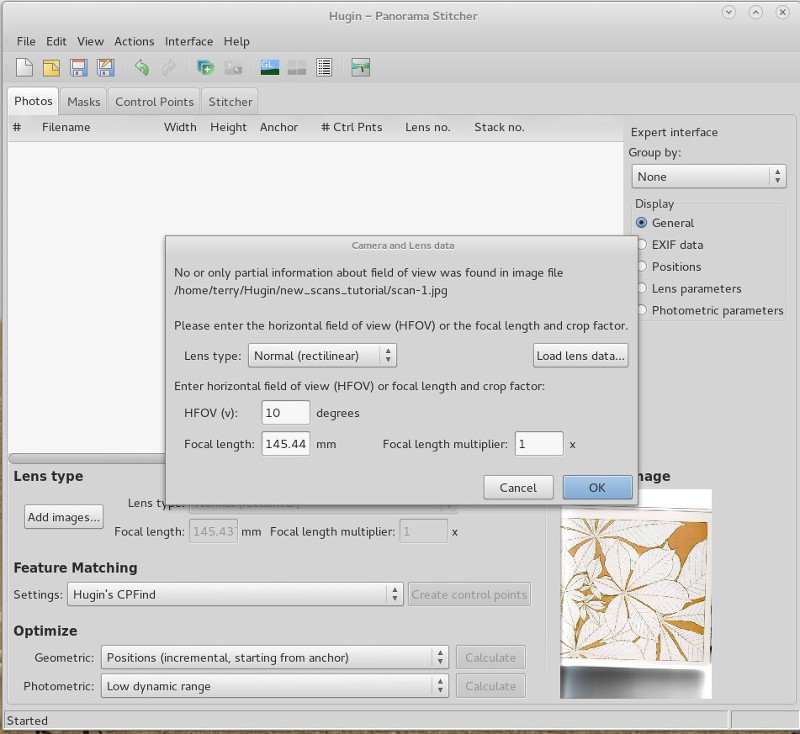
Task: Save project with the floppy disk icon
Action: 78,67
